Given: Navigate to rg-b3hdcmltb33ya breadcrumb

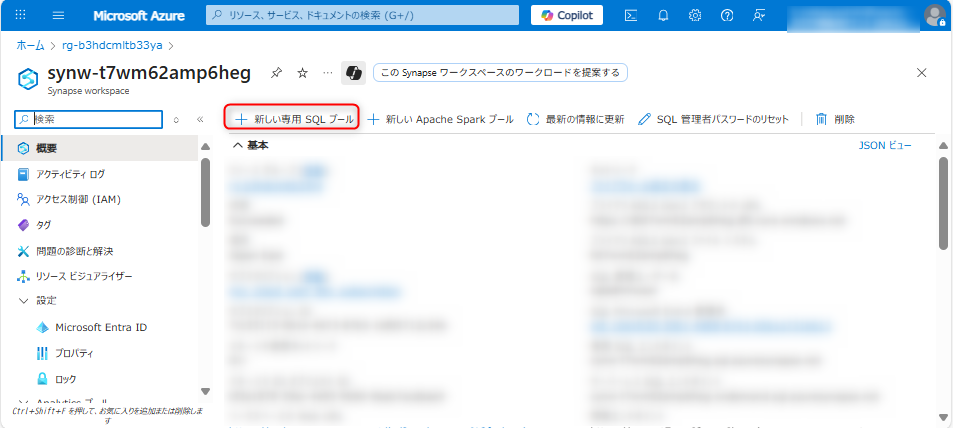Looking at the screenshot, I should click(112, 45).
